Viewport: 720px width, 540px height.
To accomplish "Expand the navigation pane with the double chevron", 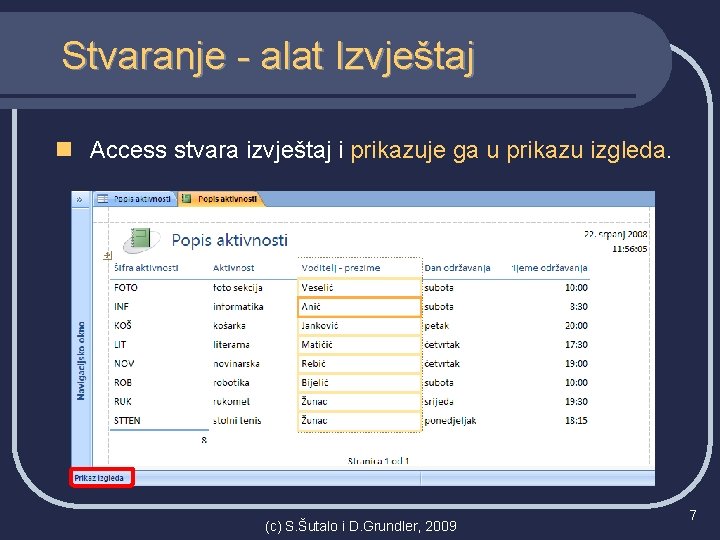I will click(x=79, y=199).
